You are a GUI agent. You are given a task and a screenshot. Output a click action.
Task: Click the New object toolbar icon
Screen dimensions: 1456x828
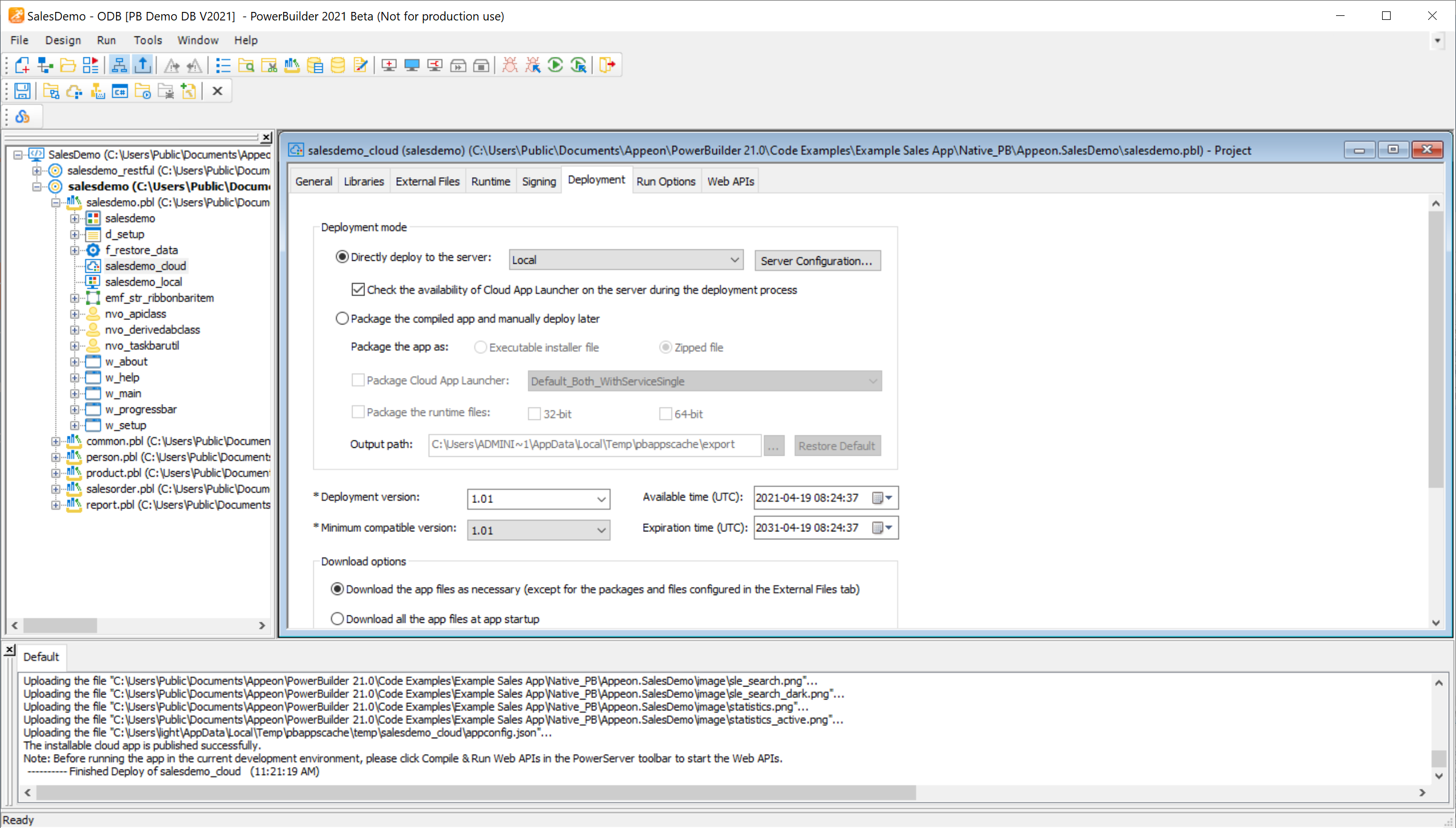(x=22, y=65)
